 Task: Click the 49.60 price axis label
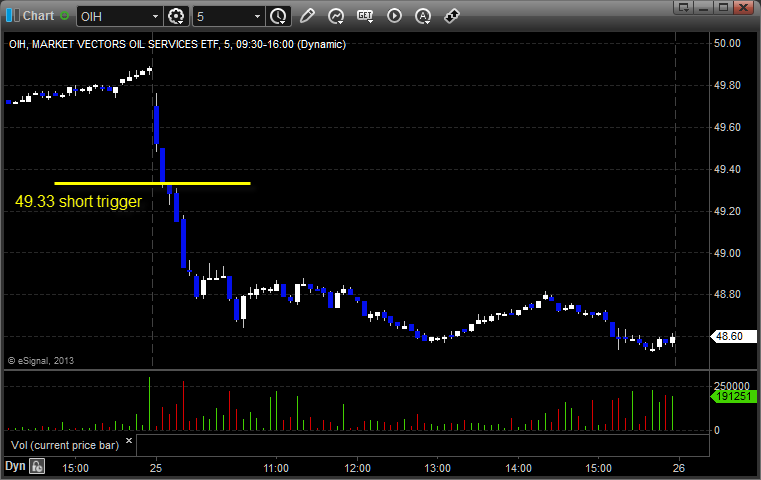click(727, 127)
